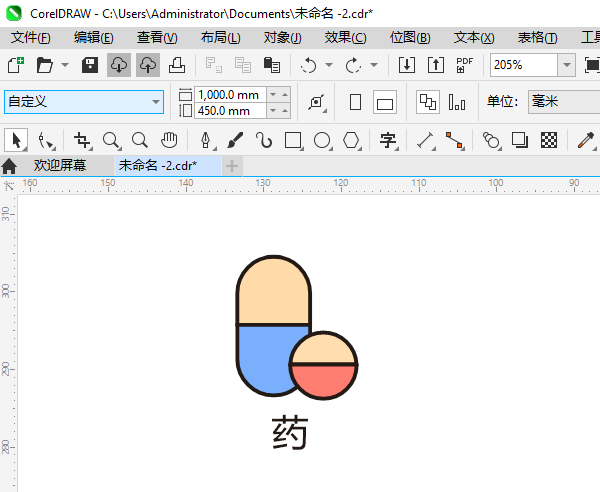Screen dimensions: 600x492
Task: Switch to portrait orientation
Action: 355,102
